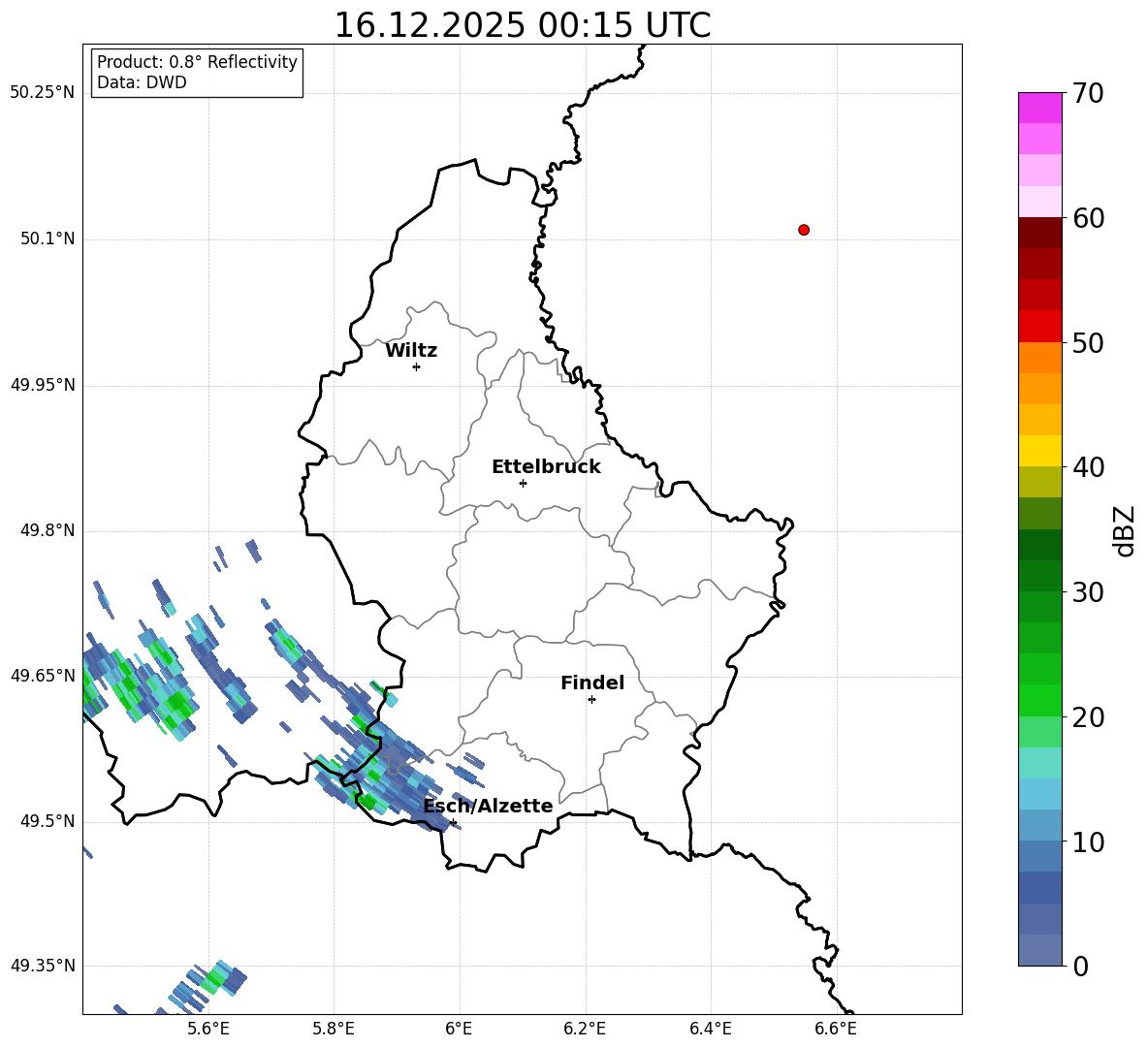Click the Findel station cross marker
This screenshot has height=1048, width=1148.
pyautogui.click(x=591, y=699)
